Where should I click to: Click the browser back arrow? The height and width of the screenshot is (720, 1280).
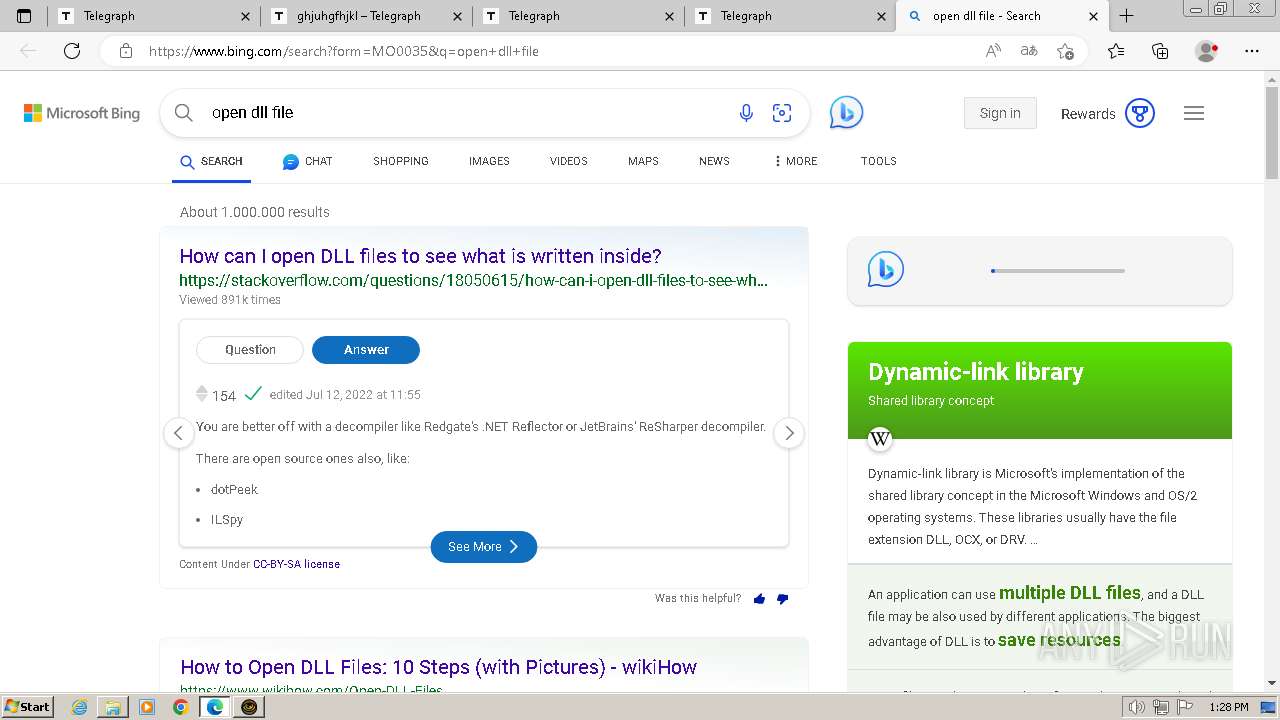pos(28,51)
